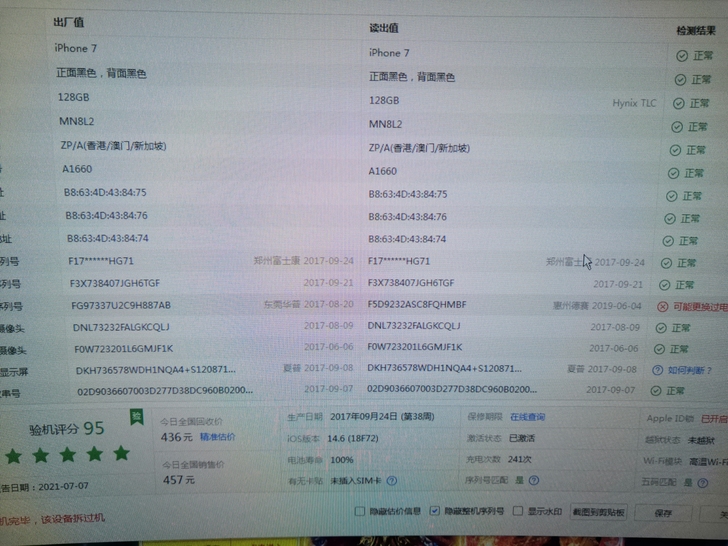
Task: Click the 可能更换过电池 warning link
Action: 700,307
